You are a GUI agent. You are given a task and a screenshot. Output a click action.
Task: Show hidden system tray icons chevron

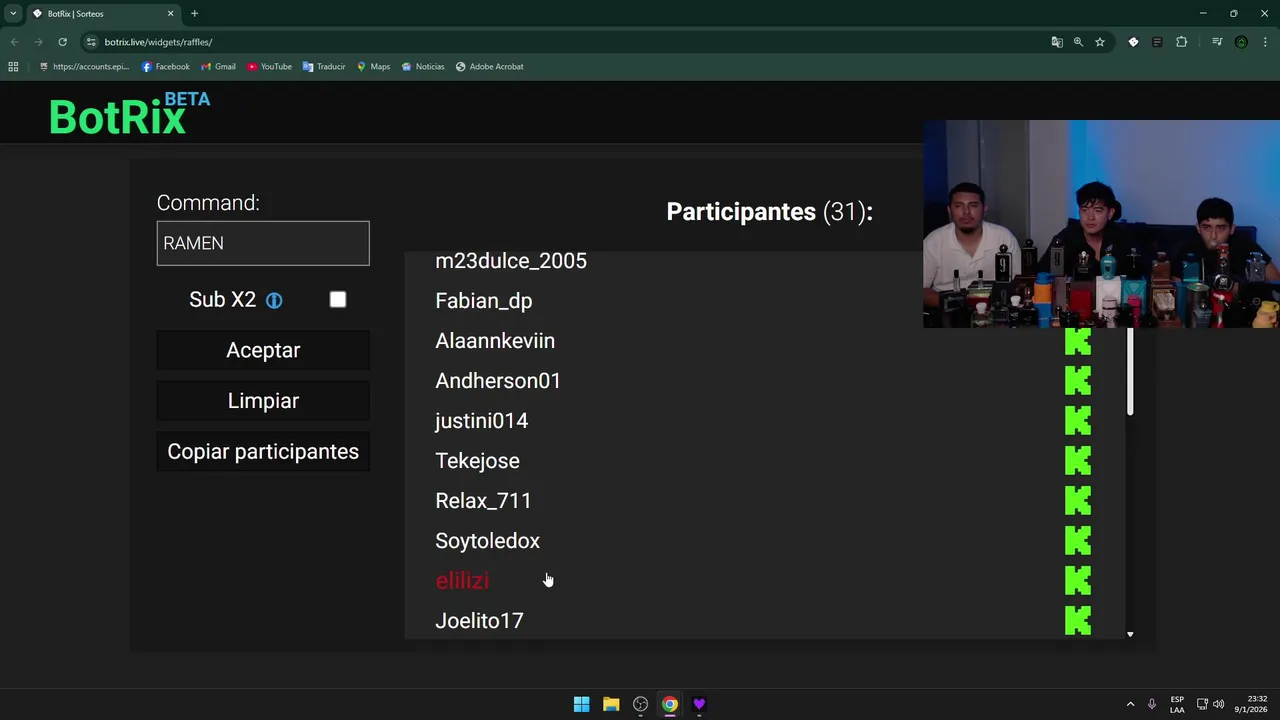[x=1130, y=704]
